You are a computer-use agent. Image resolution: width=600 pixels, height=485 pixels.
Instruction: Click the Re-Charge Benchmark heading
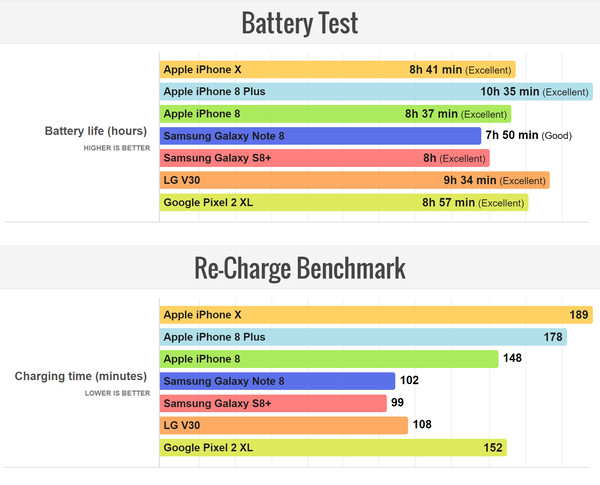300,268
